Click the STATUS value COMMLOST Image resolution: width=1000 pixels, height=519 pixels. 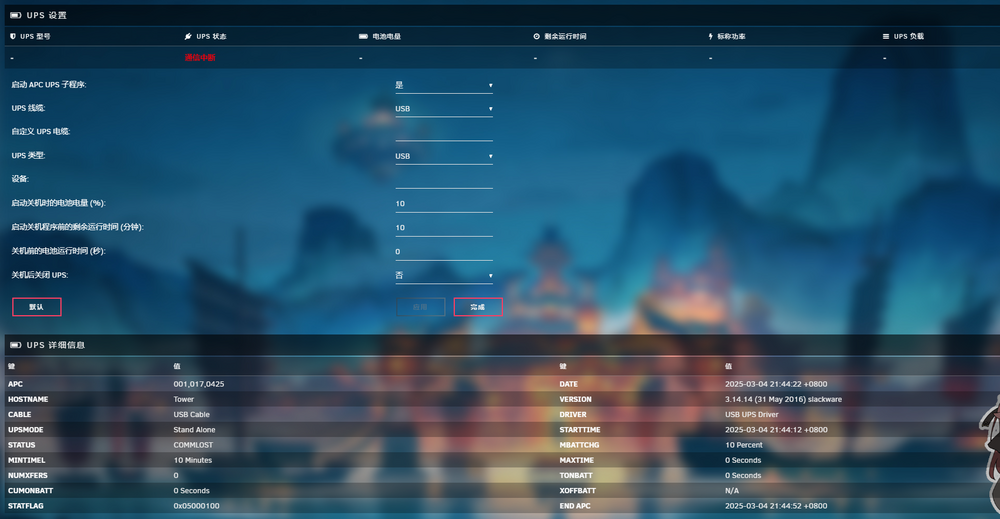[193, 446]
